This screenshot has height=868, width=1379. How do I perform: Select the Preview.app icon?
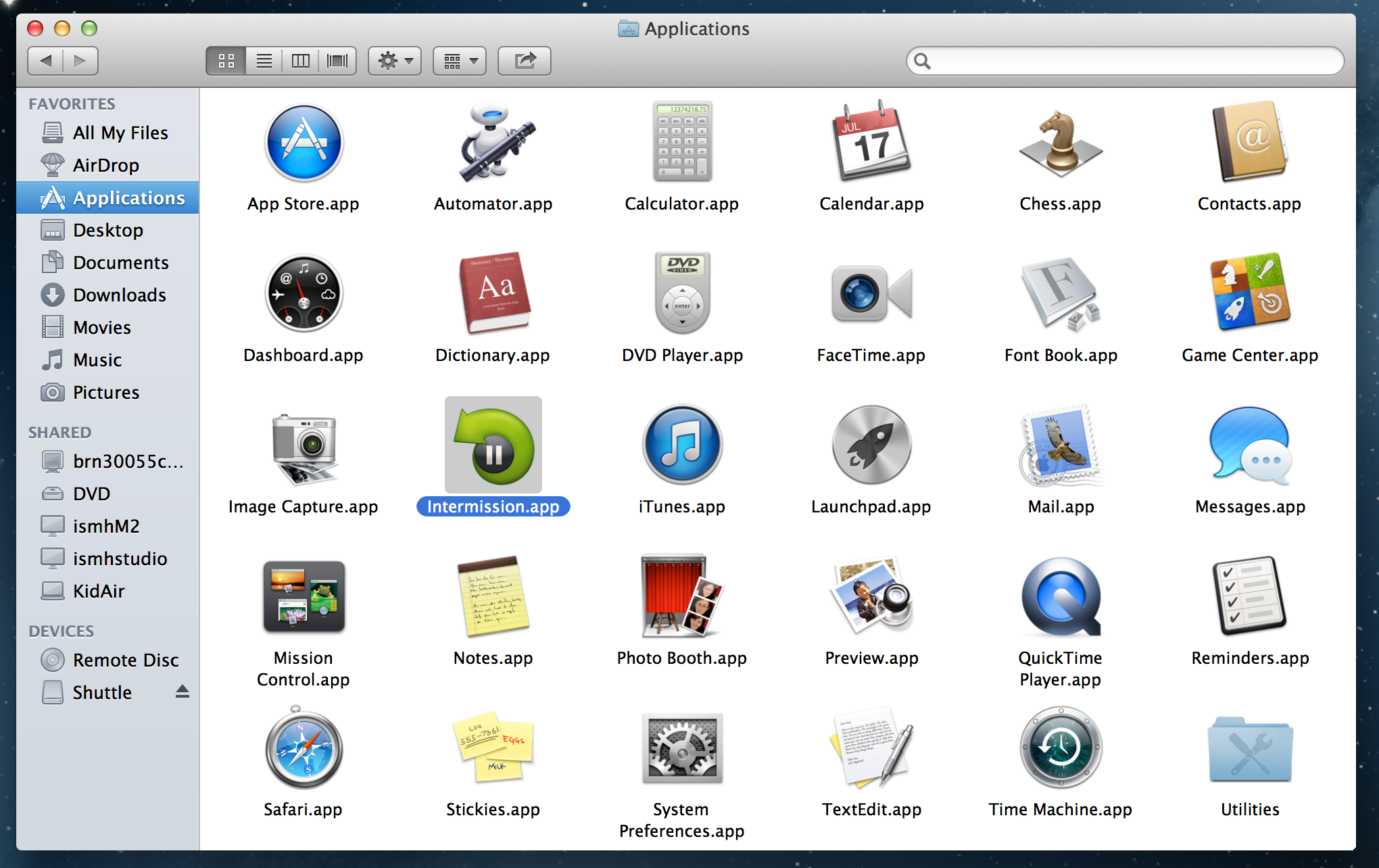[x=871, y=595]
